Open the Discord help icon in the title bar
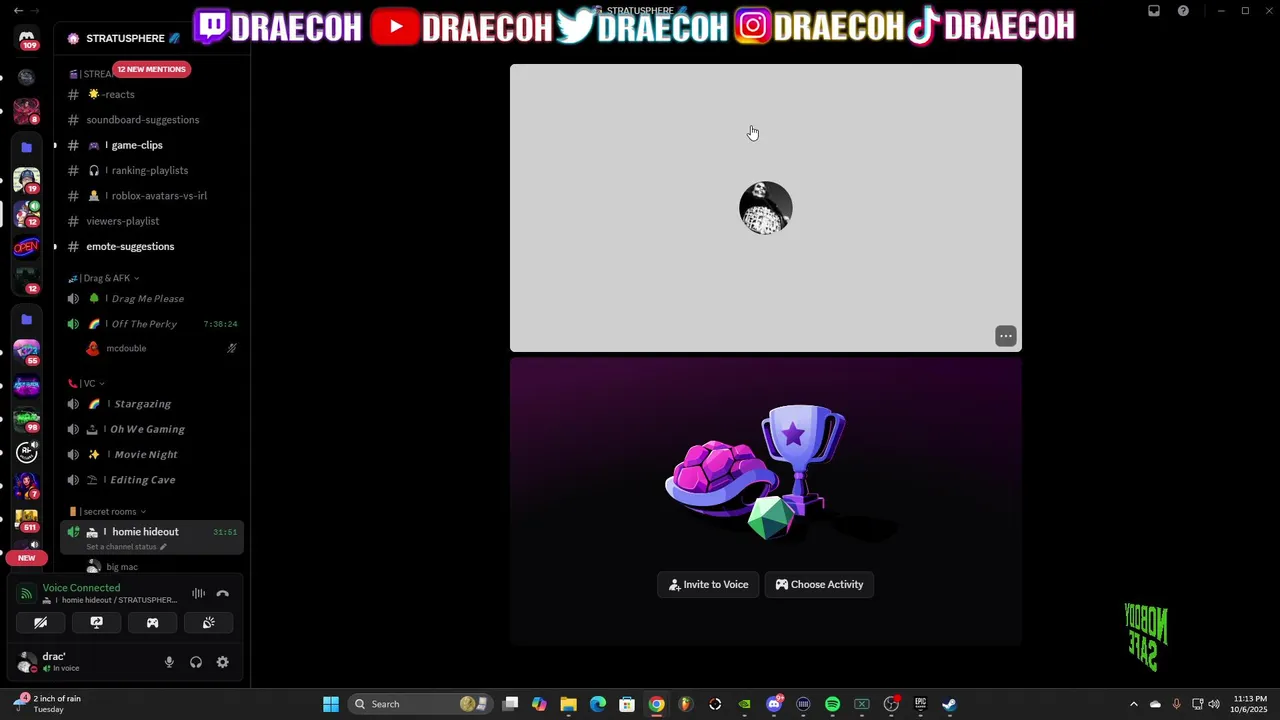The height and width of the screenshot is (720, 1280). point(1184,11)
